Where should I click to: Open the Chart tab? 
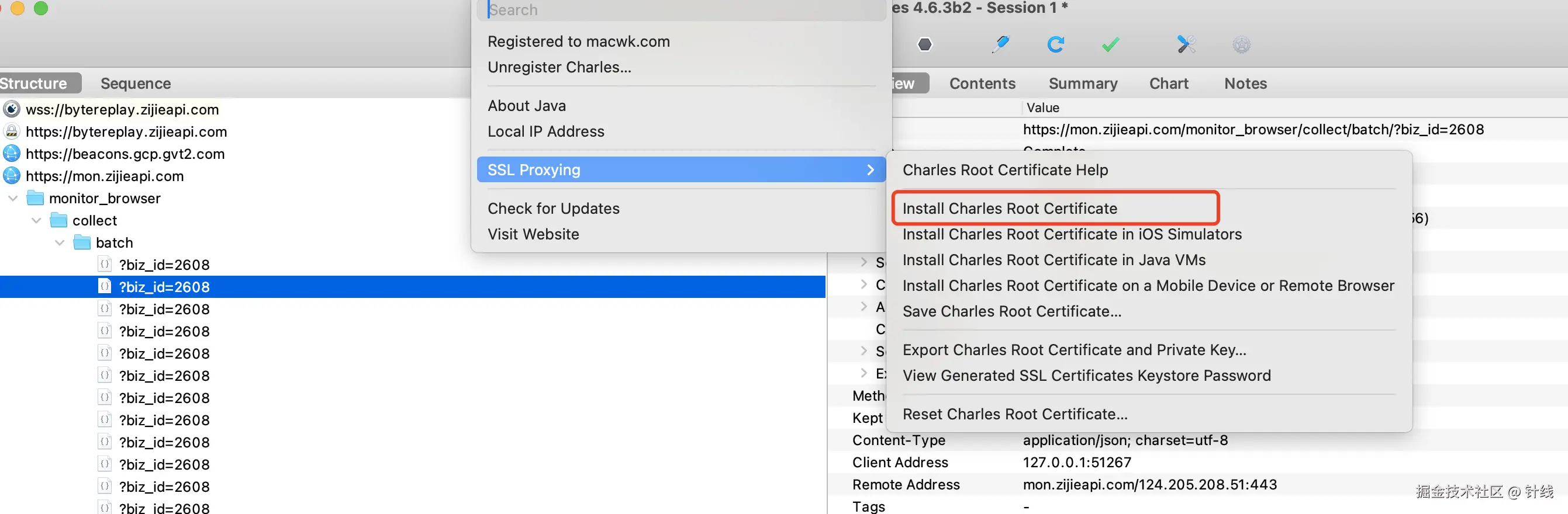(x=1169, y=84)
